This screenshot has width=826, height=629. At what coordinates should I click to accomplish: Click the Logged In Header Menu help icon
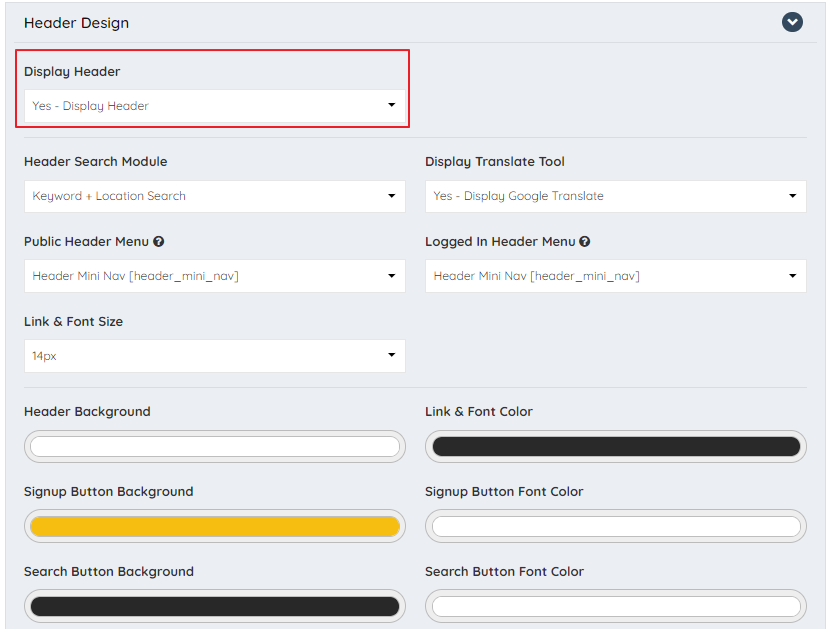(585, 241)
